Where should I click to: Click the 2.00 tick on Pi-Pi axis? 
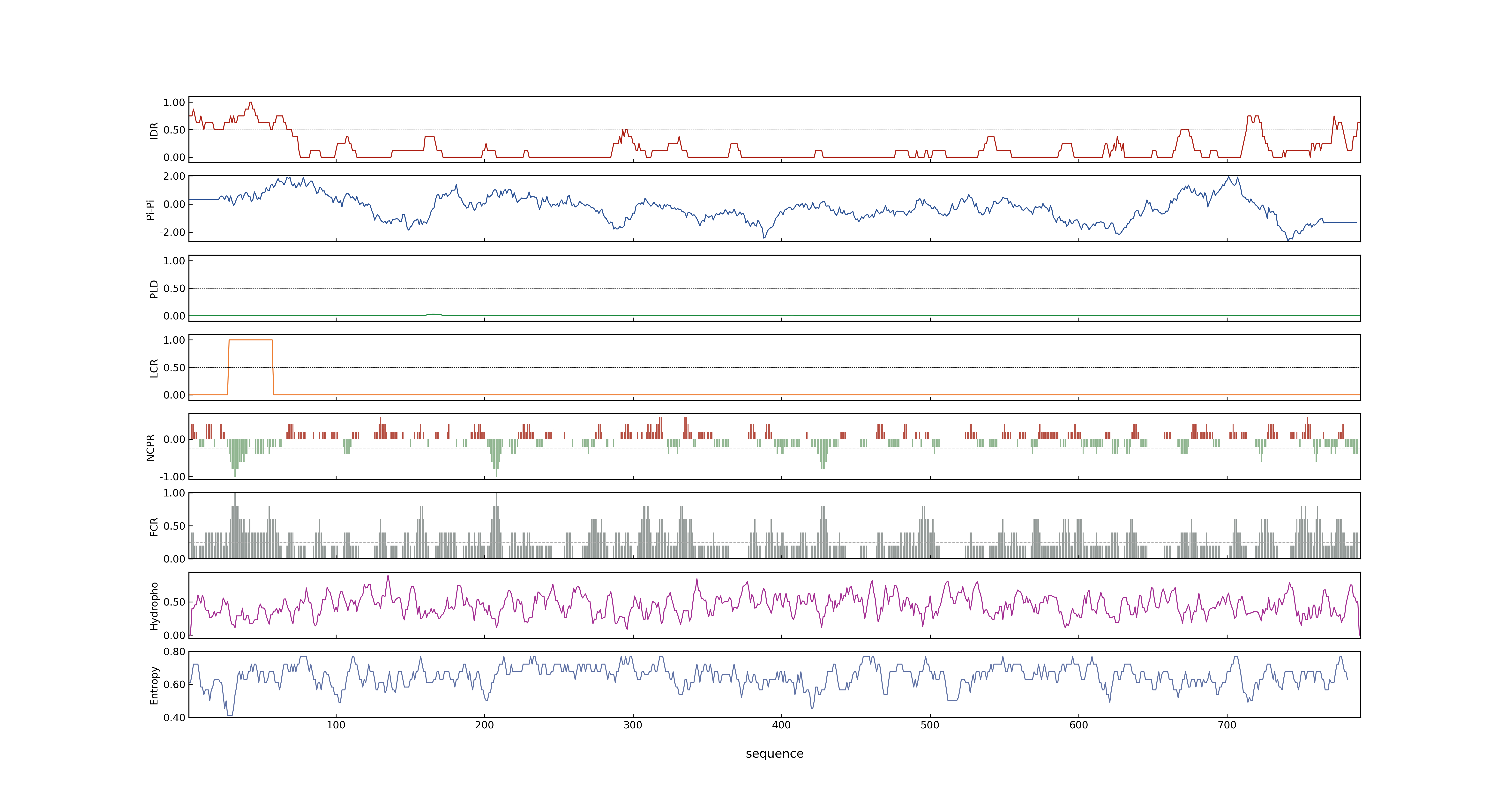(174, 176)
